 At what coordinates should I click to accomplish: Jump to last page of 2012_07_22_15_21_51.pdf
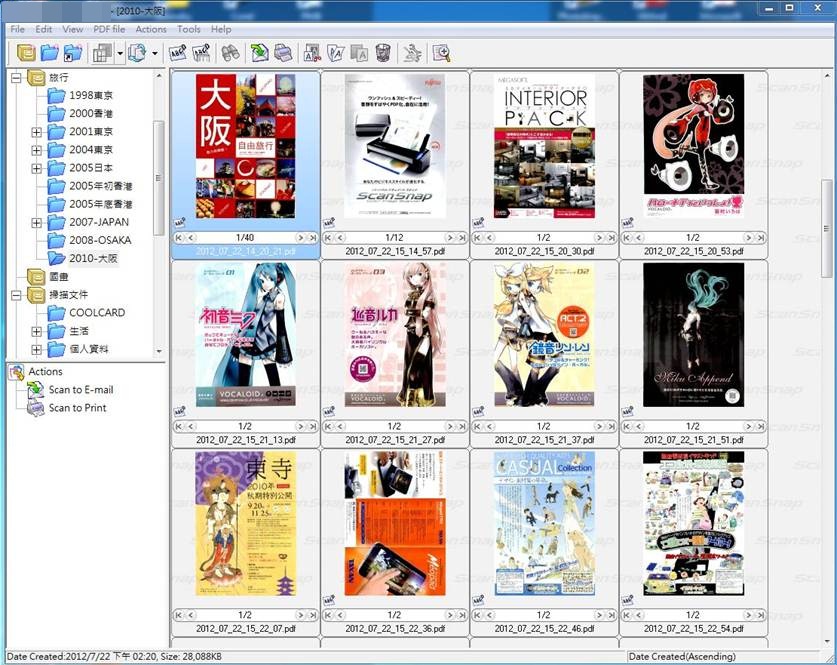(x=761, y=426)
